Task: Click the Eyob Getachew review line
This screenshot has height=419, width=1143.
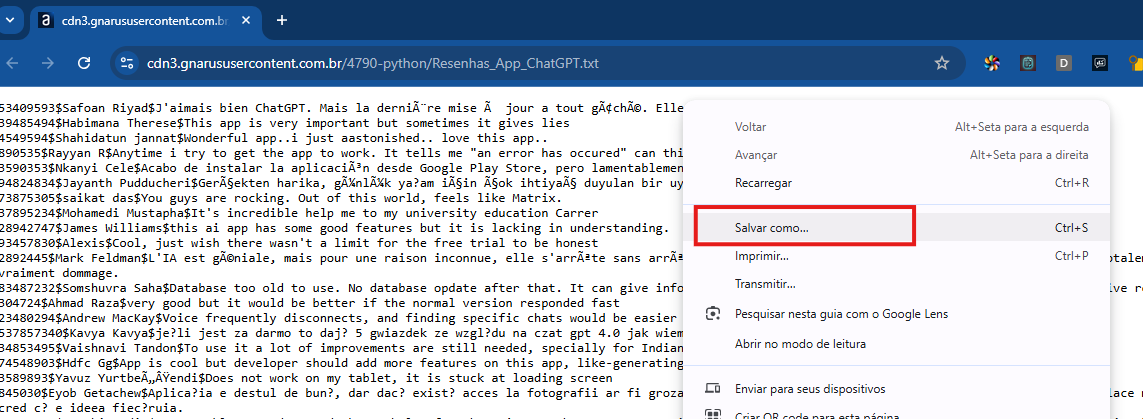Action: click(341, 392)
